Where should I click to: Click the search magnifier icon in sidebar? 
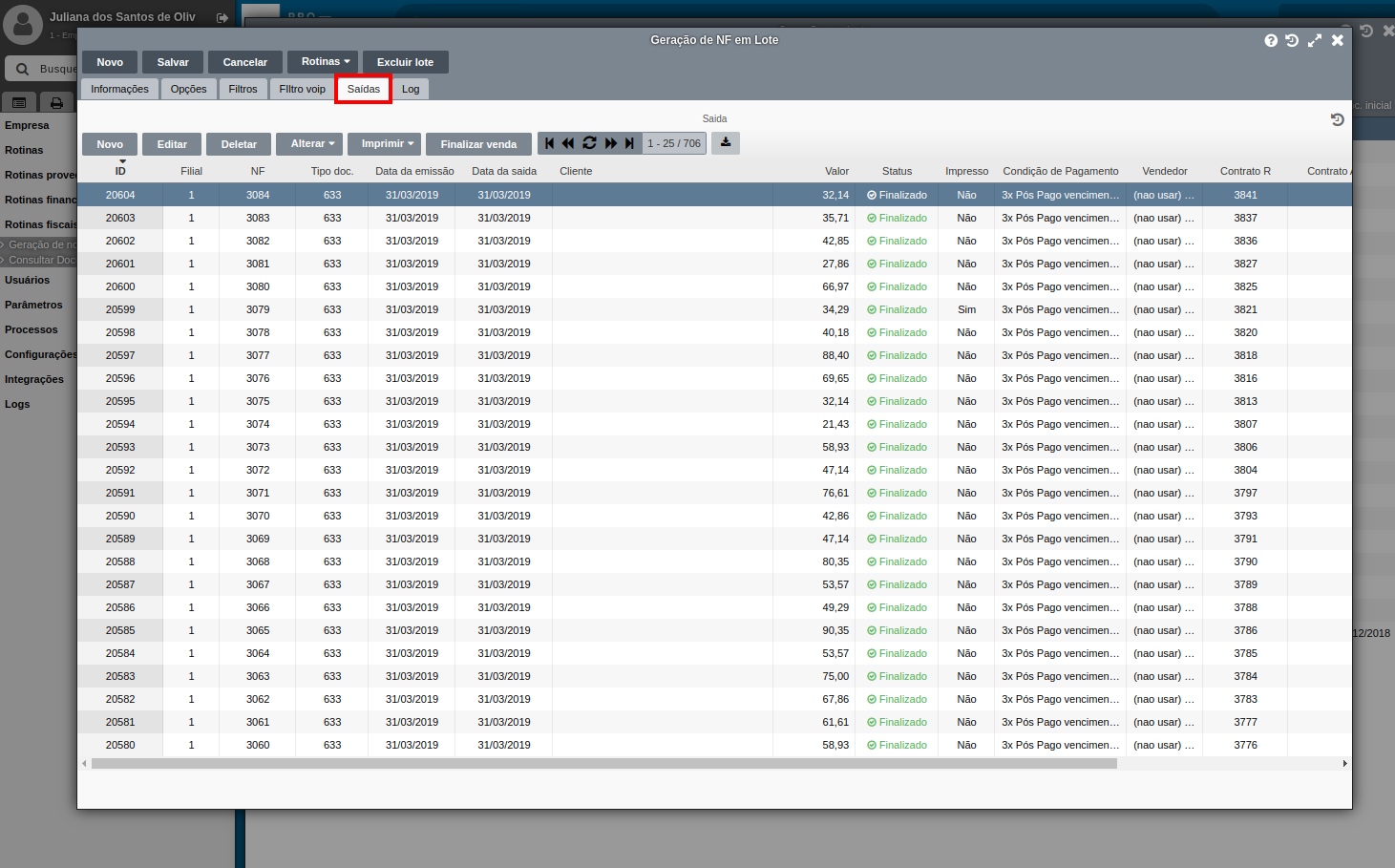[22, 69]
